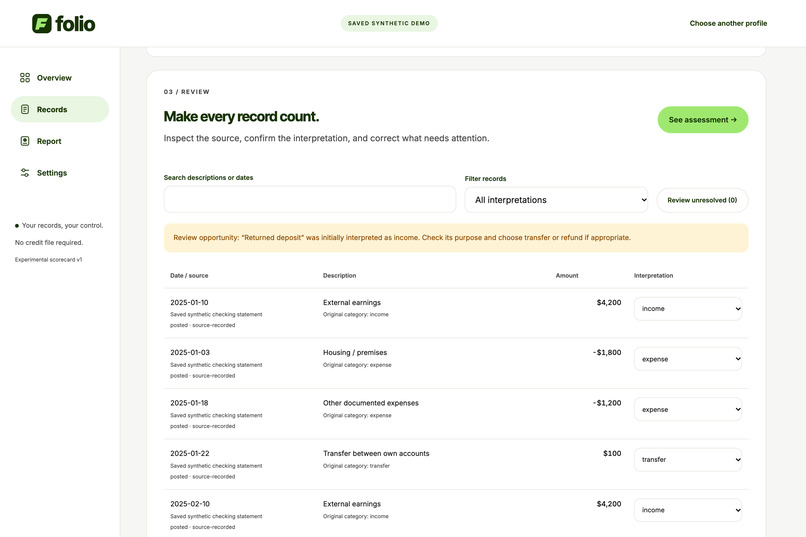806x537 pixels.
Task: Click the Transfer between own accounts description
Action: [376, 453]
